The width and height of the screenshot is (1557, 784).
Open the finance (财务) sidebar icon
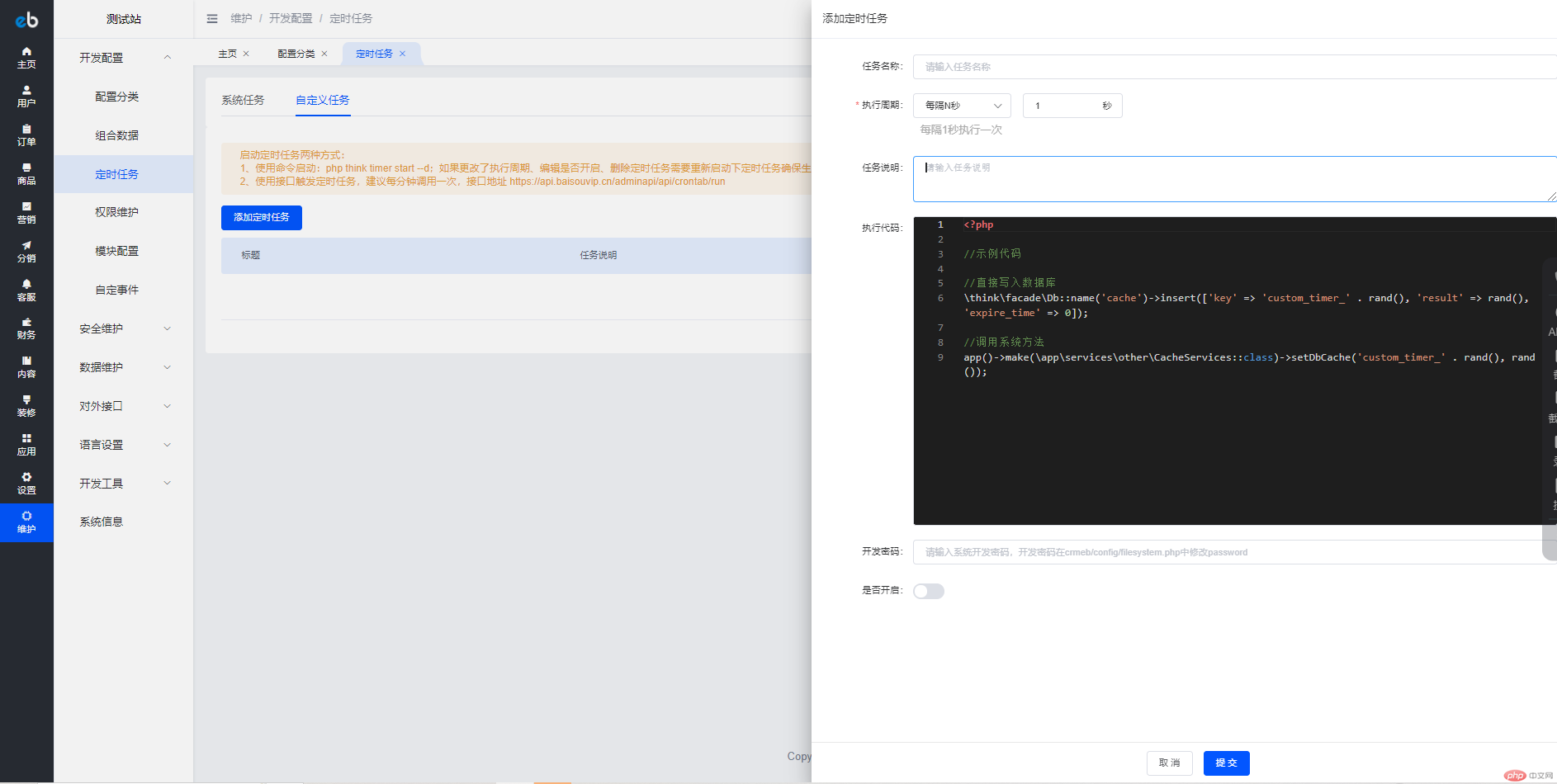26,324
